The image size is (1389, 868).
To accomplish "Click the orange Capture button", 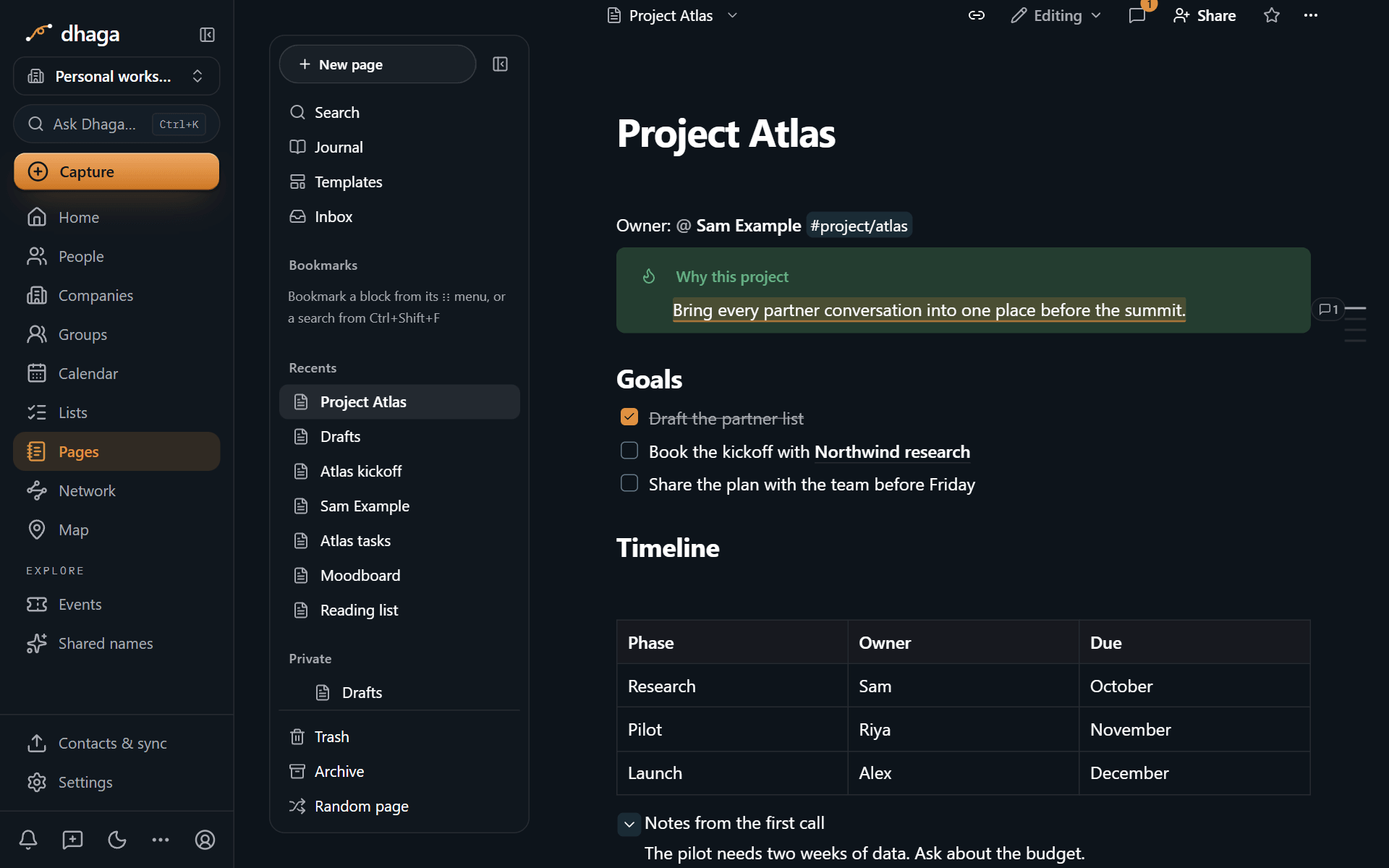I will coord(116,171).
